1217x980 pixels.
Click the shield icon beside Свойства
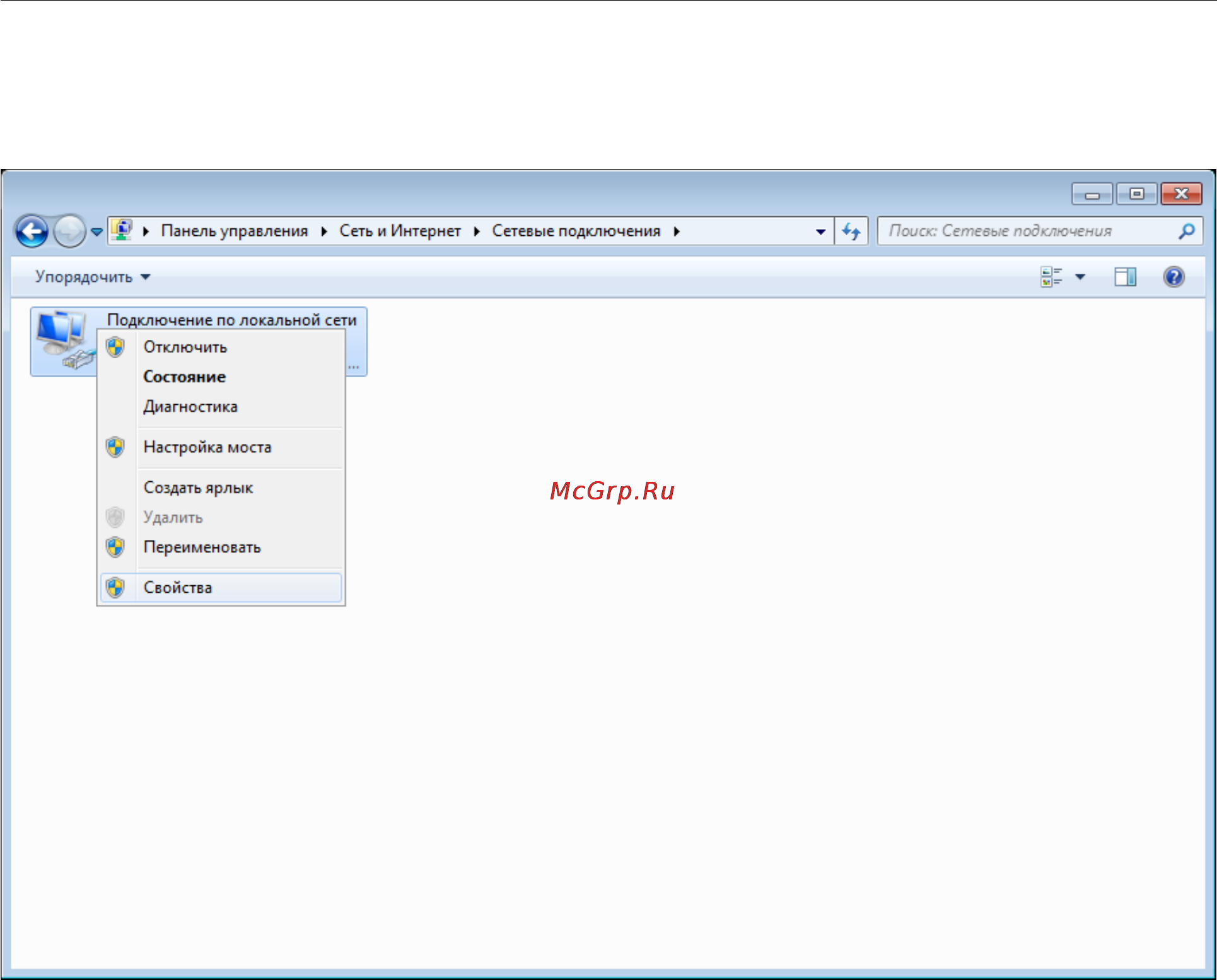(115, 587)
